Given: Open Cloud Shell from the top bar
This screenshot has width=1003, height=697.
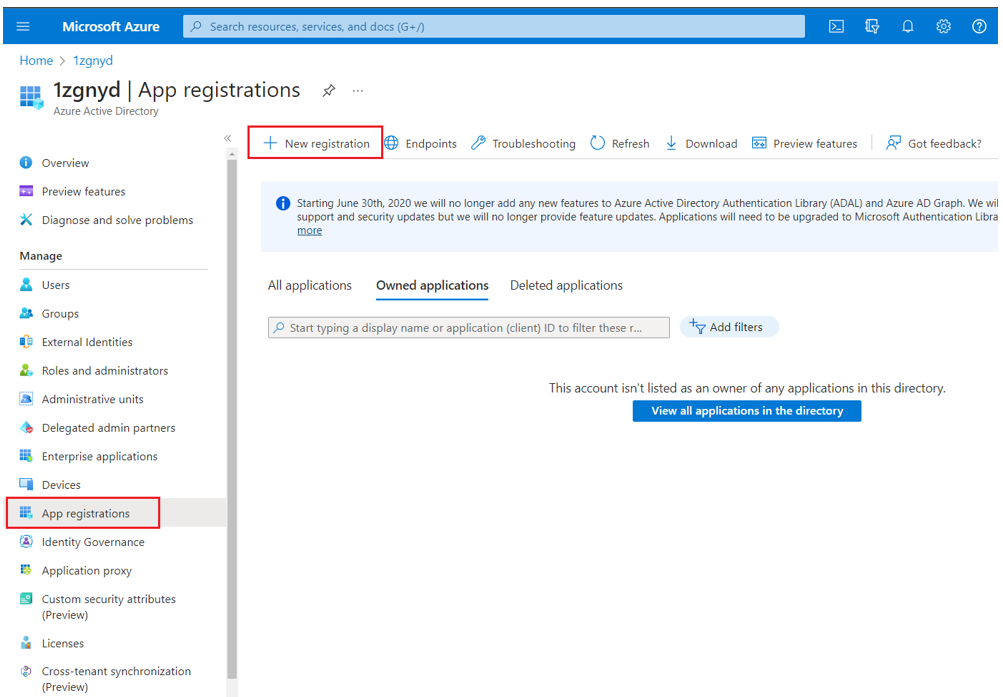Looking at the screenshot, I should click(836, 26).
